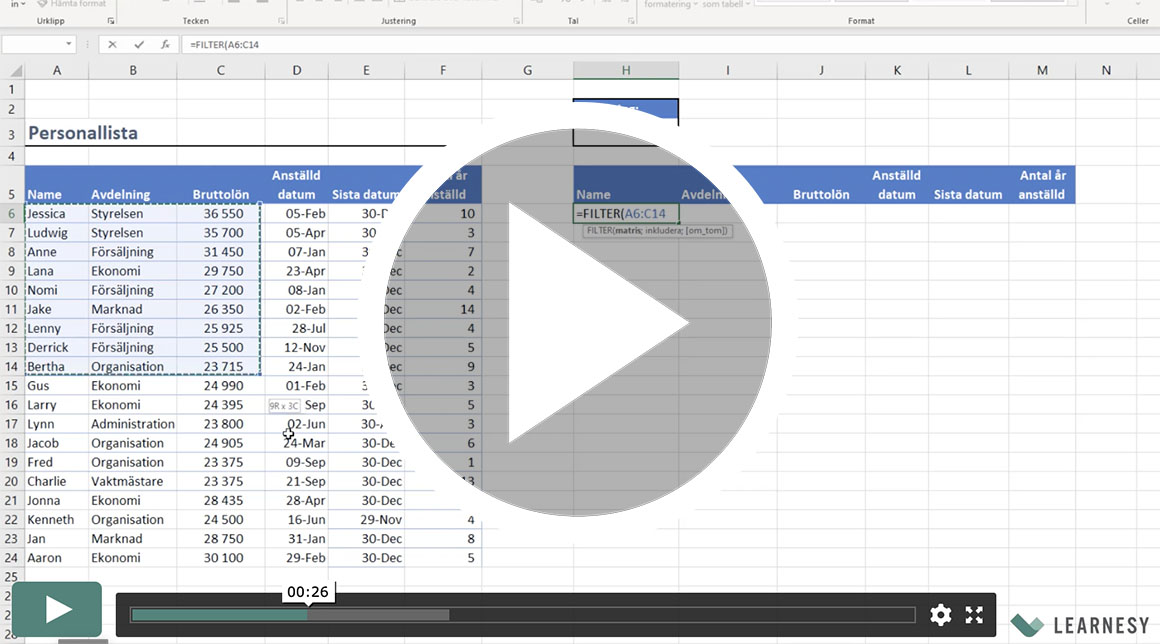Click the small play button by the timeline

(57, 609)
